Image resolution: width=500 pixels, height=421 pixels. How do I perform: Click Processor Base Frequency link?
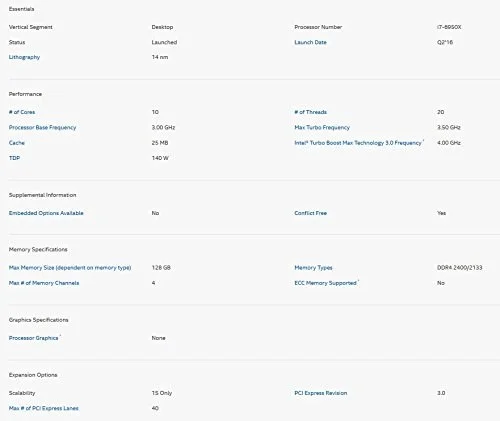coord(42,127)
